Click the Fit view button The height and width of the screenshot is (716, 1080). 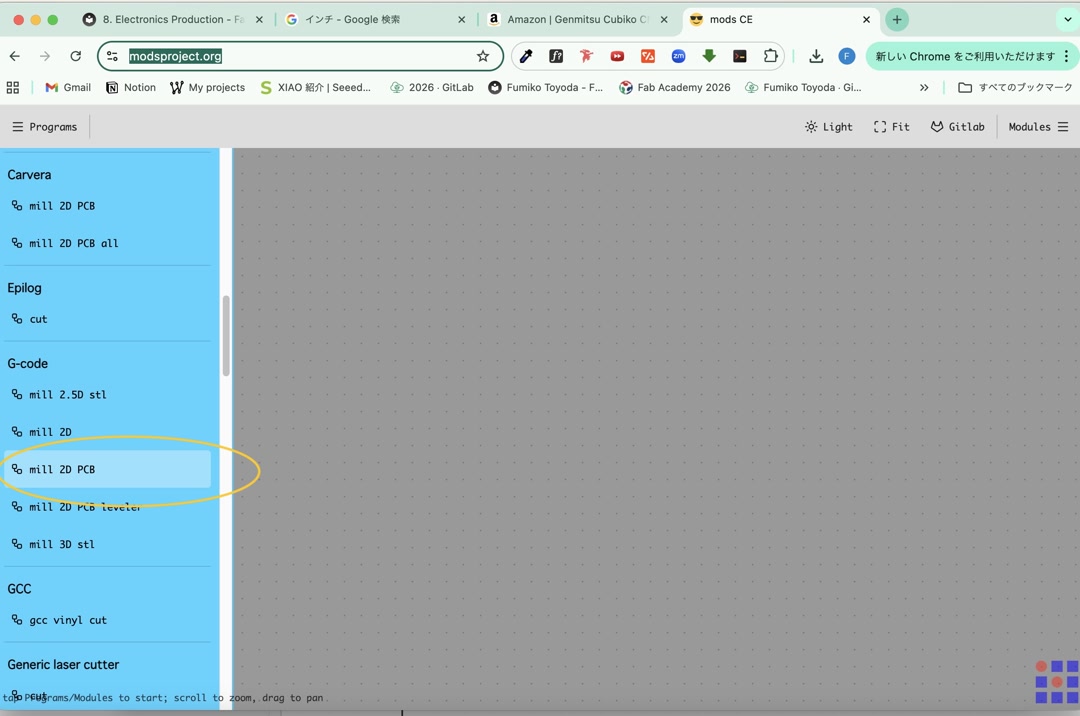point(891,127)
